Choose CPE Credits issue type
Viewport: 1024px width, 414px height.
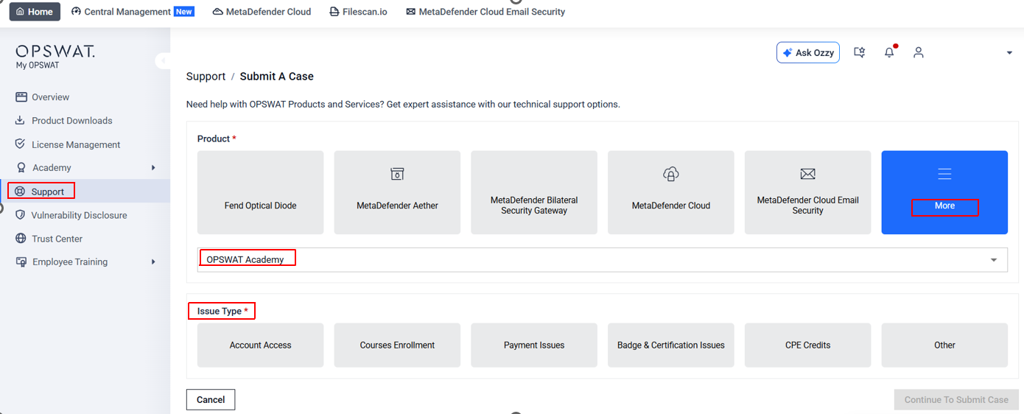[808, 345]
